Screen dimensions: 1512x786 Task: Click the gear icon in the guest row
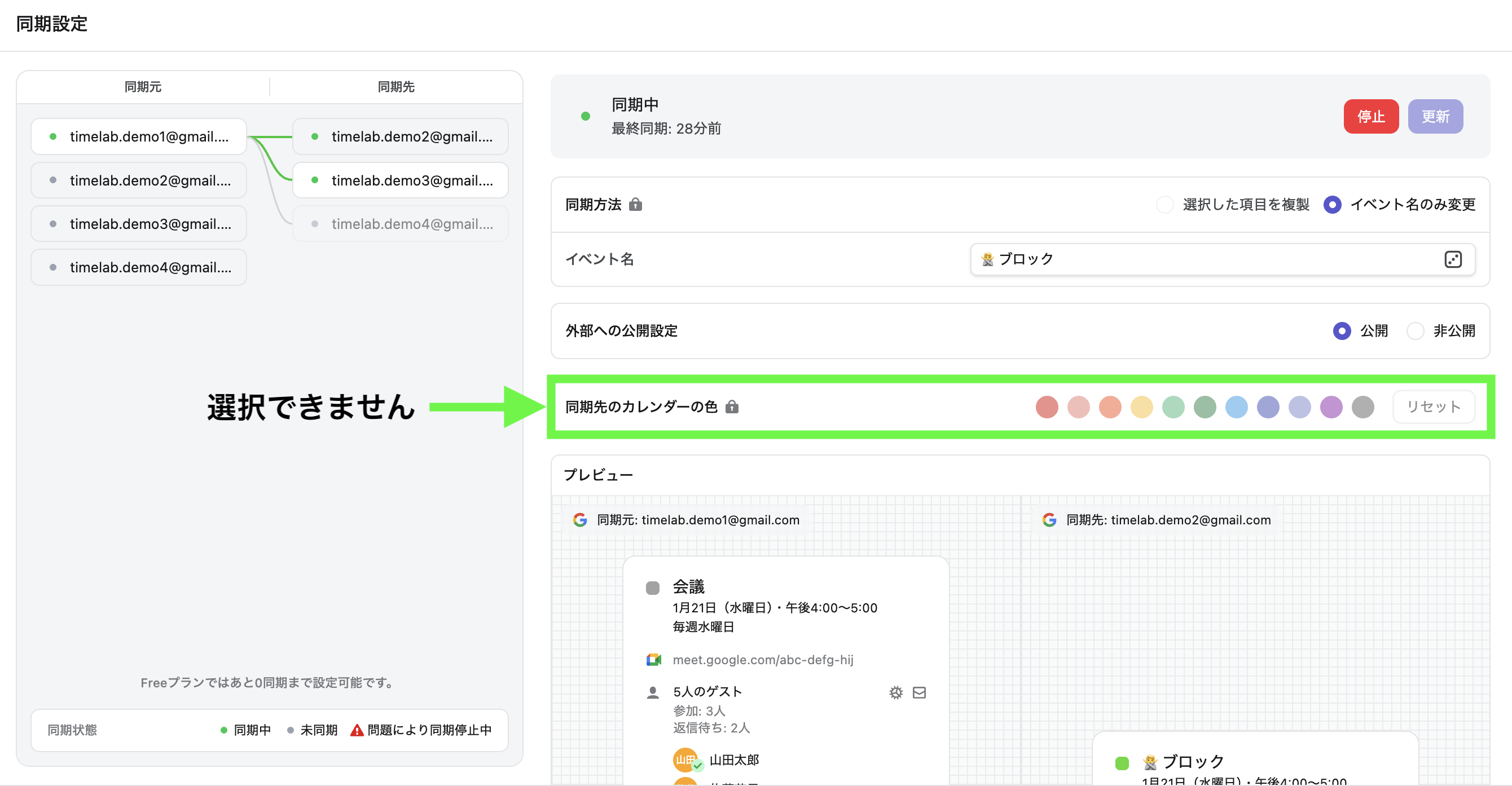pos(896,692)
